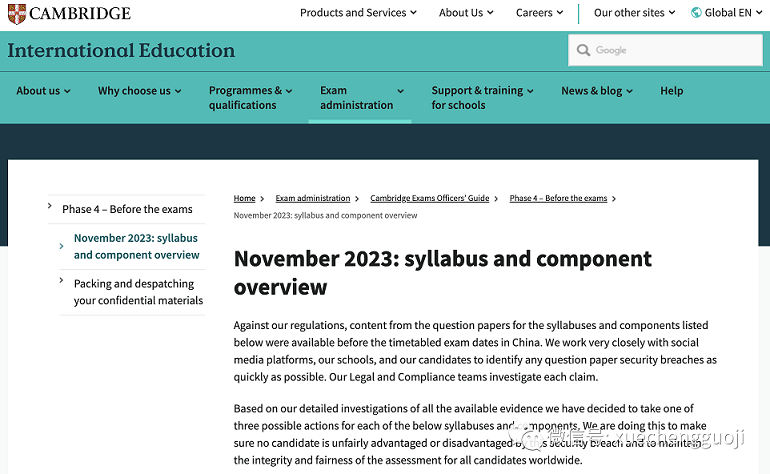The height and width of the screenshot is (474, 770).
Task: Click the paragraph beginning 'Against our regulations'
Action: point(475,351)
